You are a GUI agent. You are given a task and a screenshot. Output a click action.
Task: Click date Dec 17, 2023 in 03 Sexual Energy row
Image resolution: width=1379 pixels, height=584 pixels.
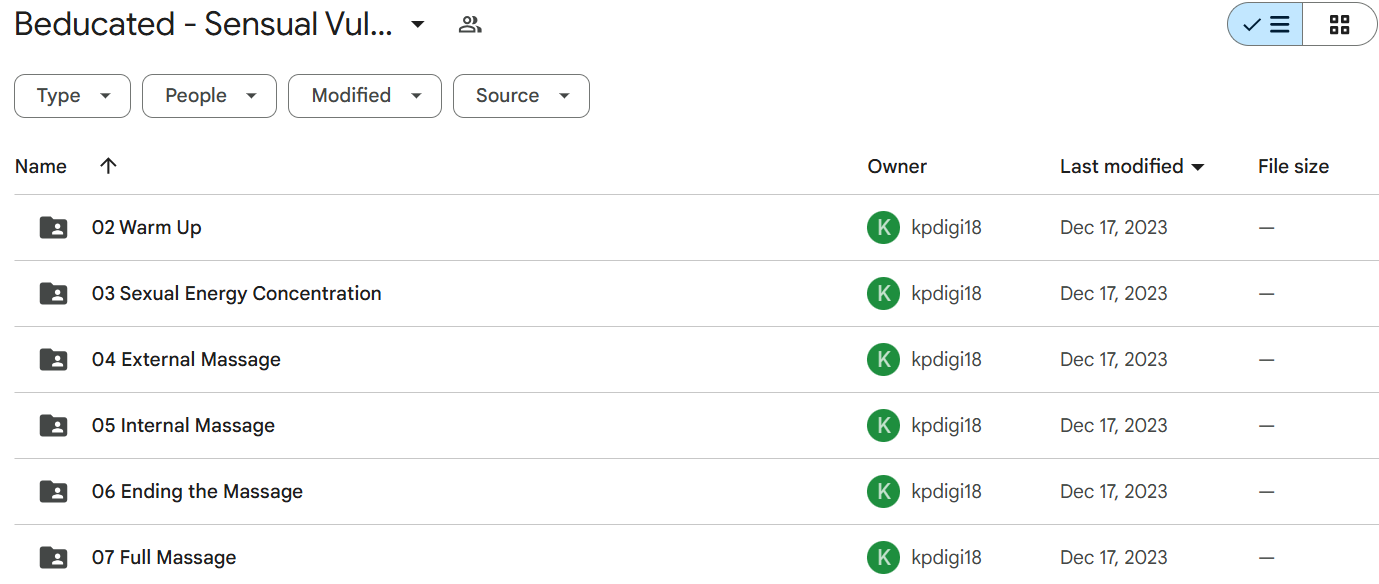(x=1114, y=294)
